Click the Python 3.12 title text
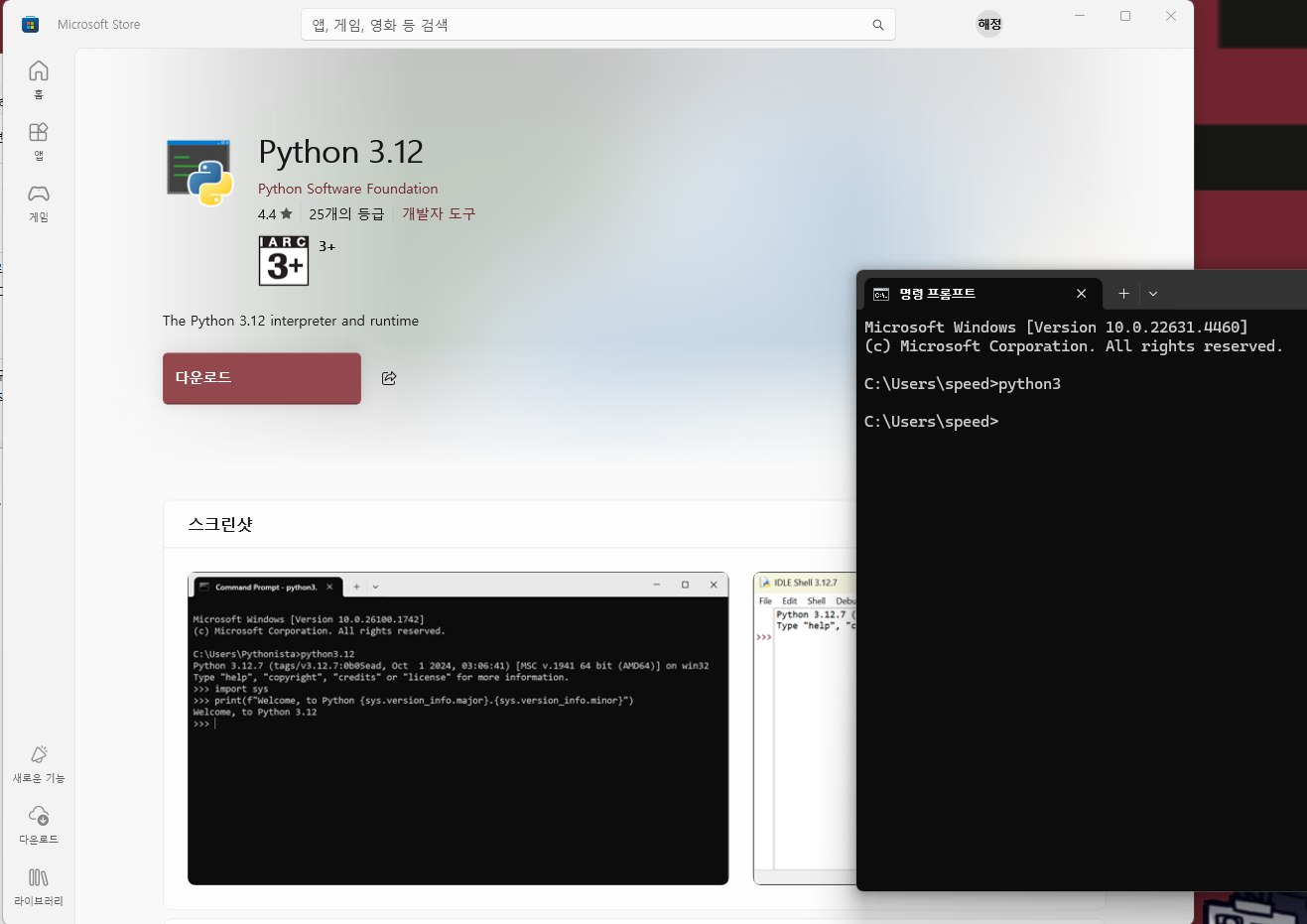Screen dimensions: 1307x924 [340, 152]
